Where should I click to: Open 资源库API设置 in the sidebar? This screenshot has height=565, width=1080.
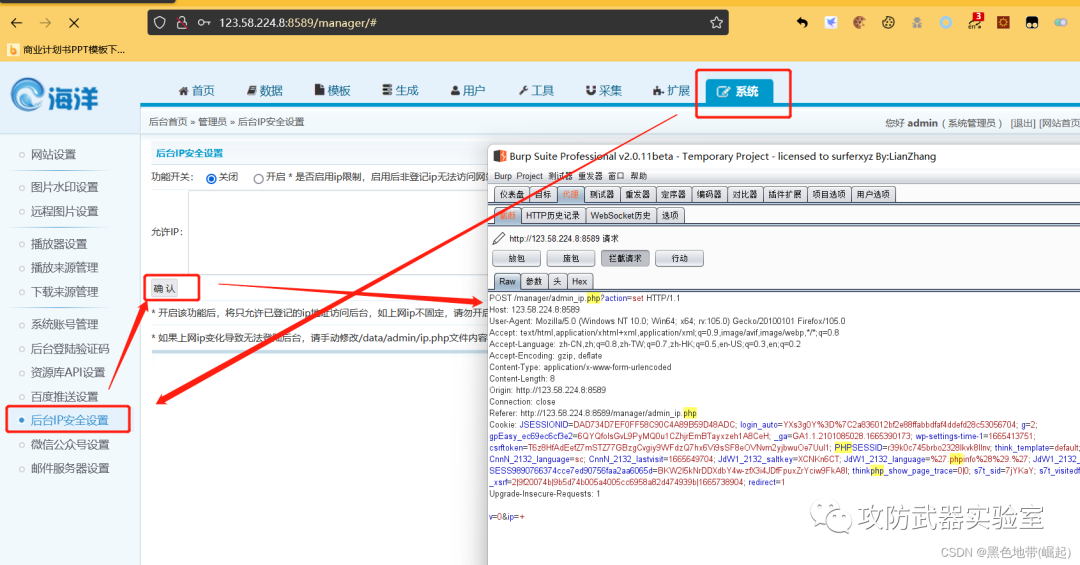tap(68, 372)
